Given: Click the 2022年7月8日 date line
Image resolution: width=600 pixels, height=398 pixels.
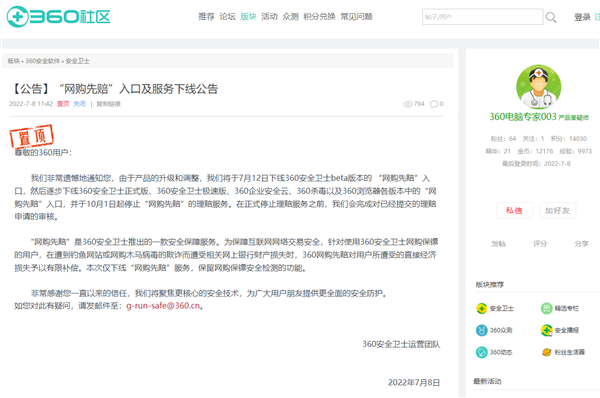Looking at the screenshot, I should pos(414,383).
